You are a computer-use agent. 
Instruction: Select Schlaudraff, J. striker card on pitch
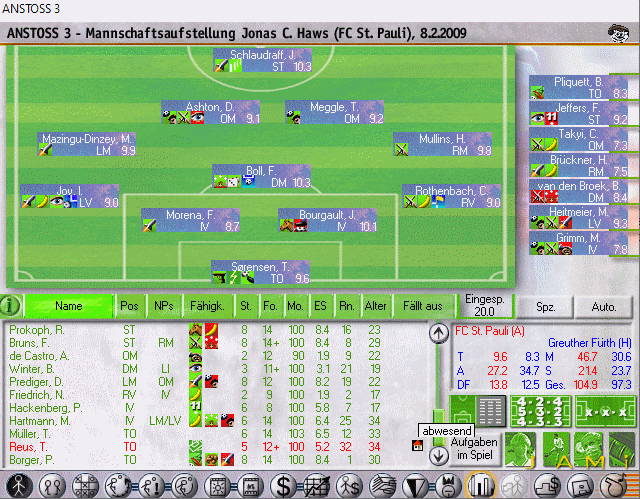click(x=262, y=60)
